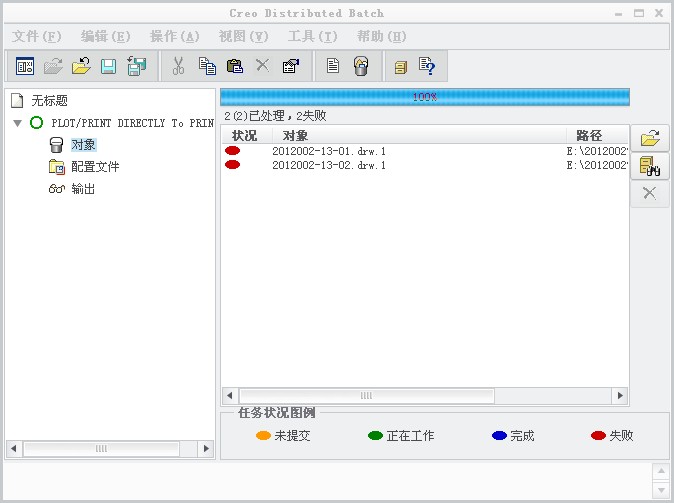
Task: Open the 文件(F) menu
Action: coord(37,37)
